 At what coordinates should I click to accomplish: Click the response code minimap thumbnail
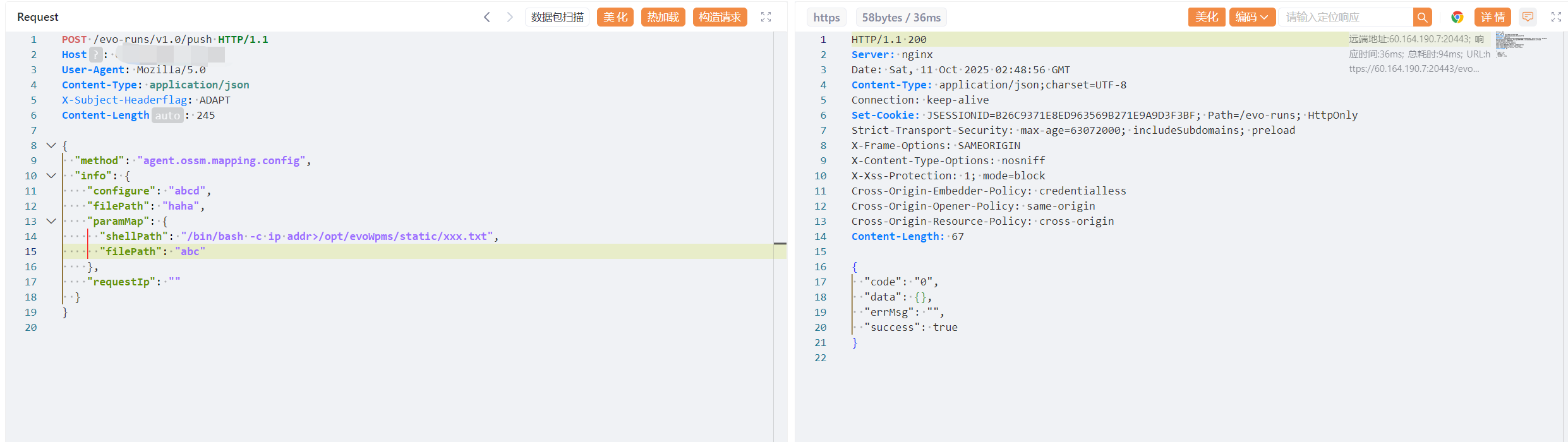[1519, 43]
